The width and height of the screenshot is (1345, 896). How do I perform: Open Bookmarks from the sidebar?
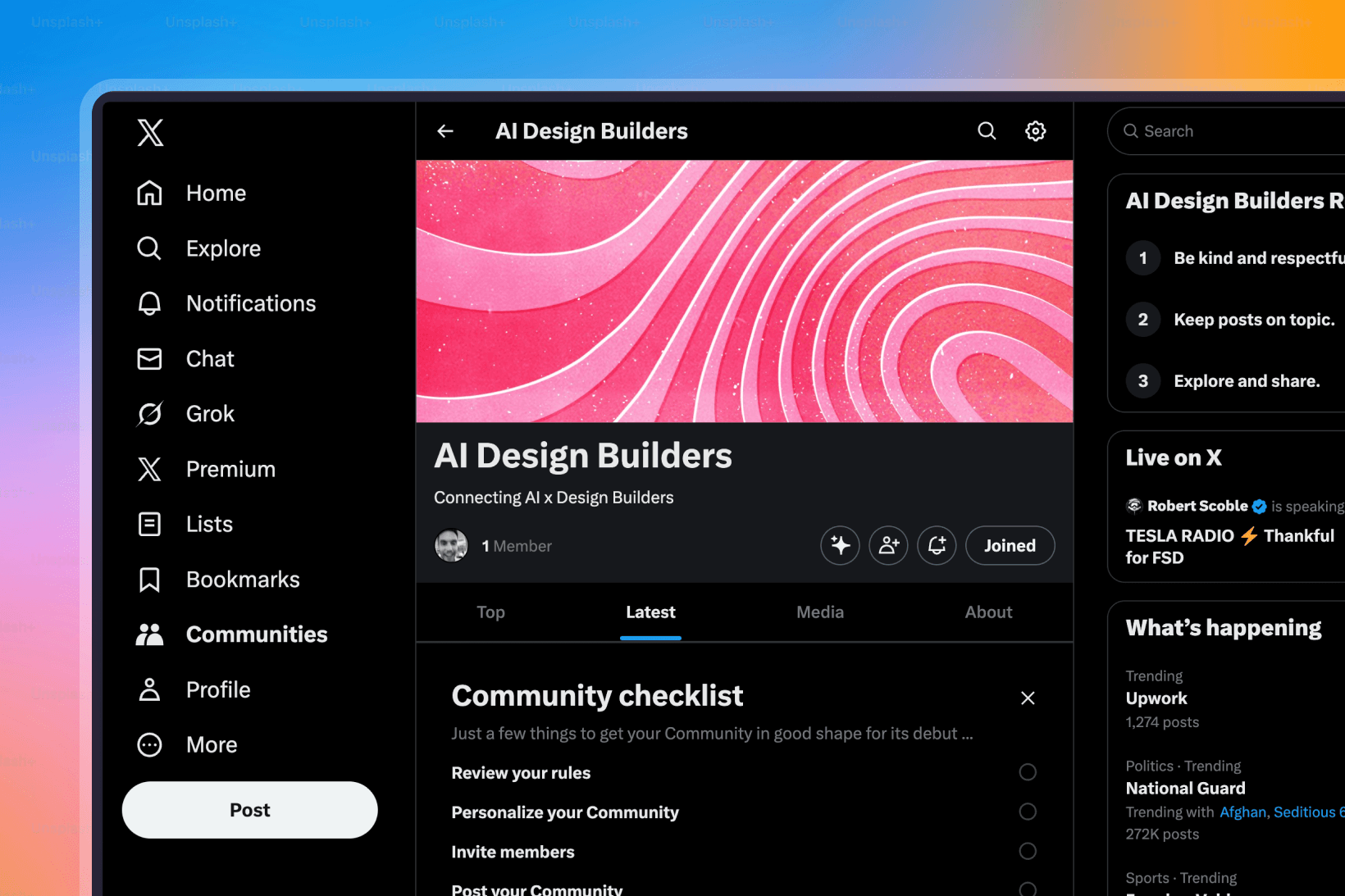coord(243,579)
